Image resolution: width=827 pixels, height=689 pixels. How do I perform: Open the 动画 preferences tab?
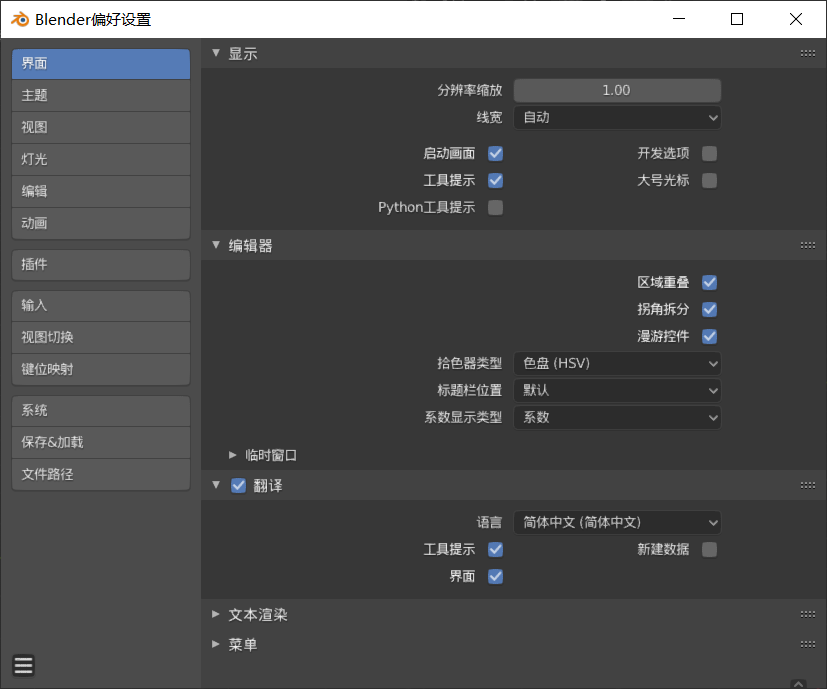point(101,223)
